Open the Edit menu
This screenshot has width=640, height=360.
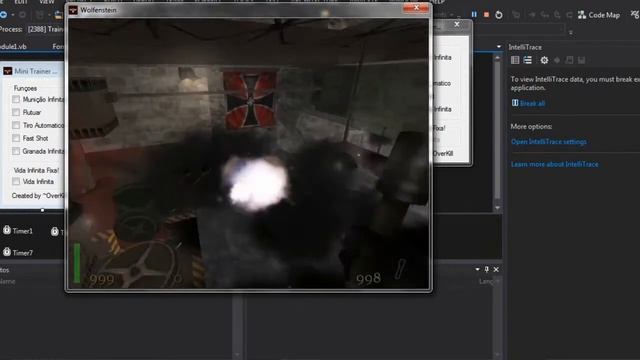coord(20,2)
